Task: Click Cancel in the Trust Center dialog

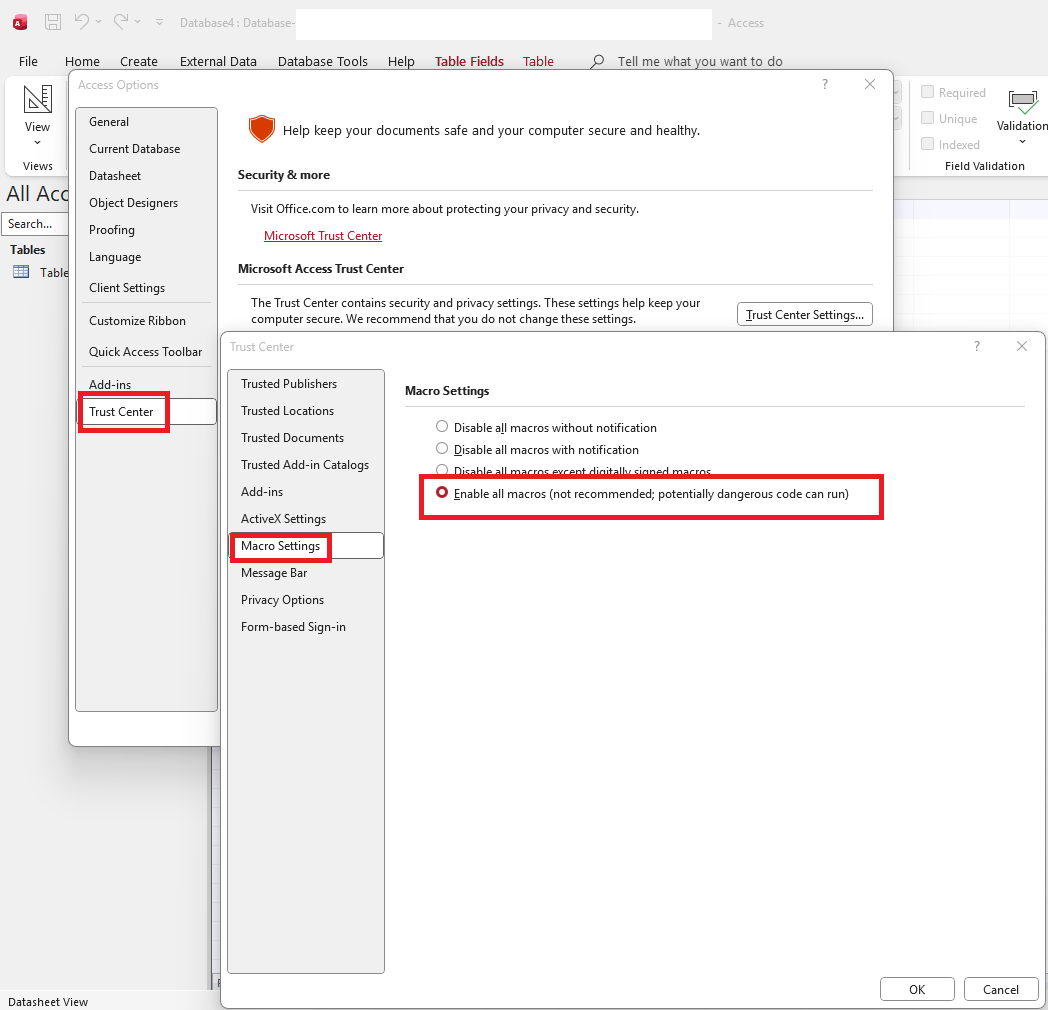Action: coord(1001,989)
